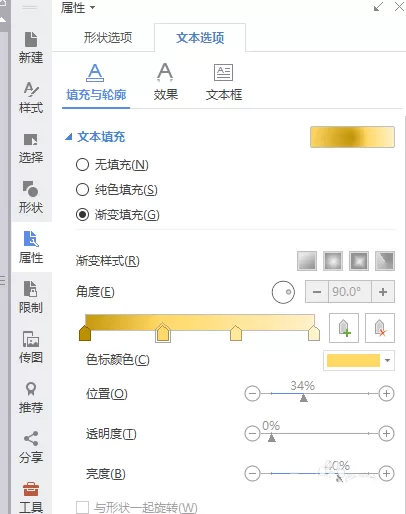Increase angle with the plus button
The width and height of the screenshot is (406, 514).
383,292
